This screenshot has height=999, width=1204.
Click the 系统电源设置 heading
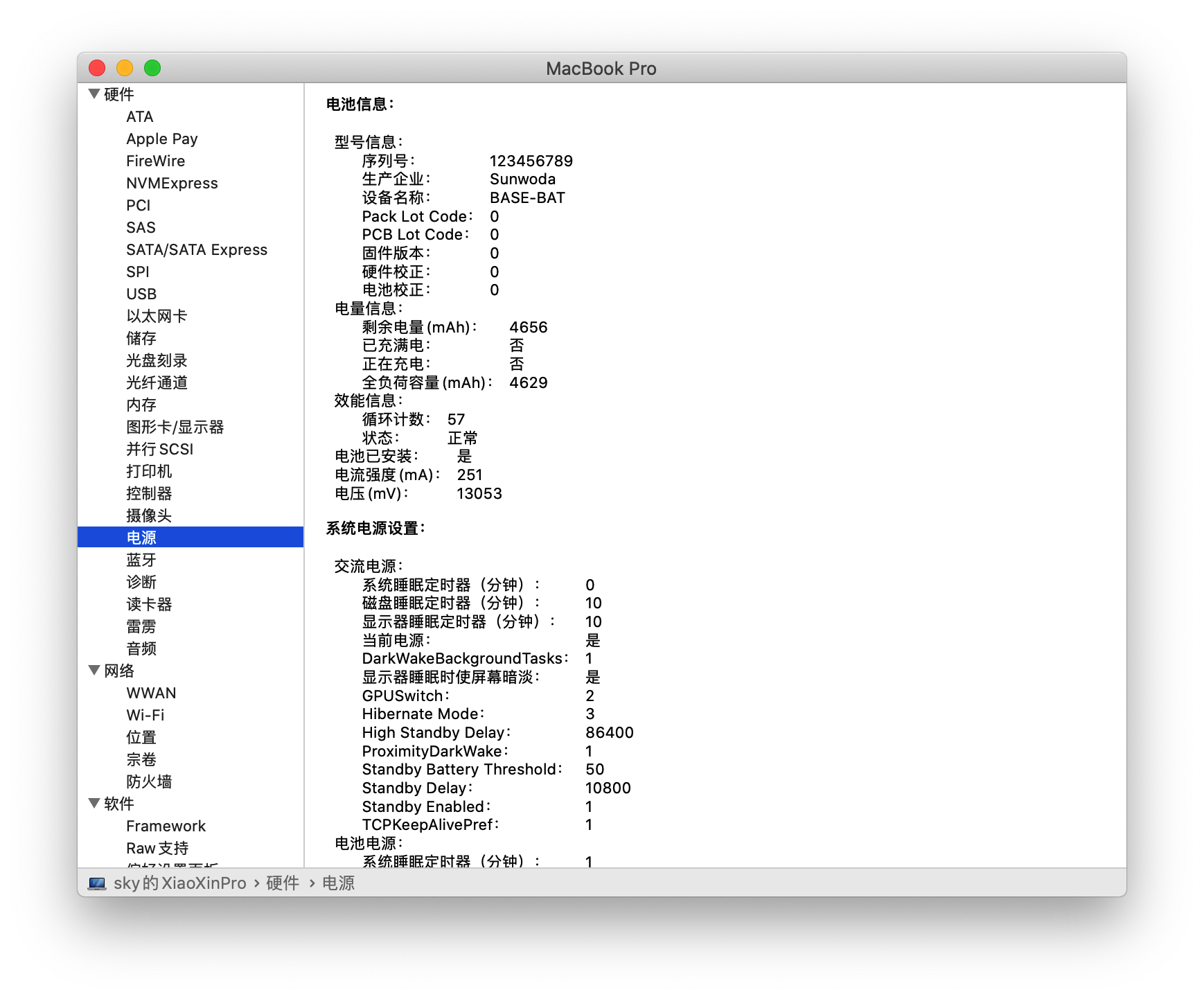[375, 528]
